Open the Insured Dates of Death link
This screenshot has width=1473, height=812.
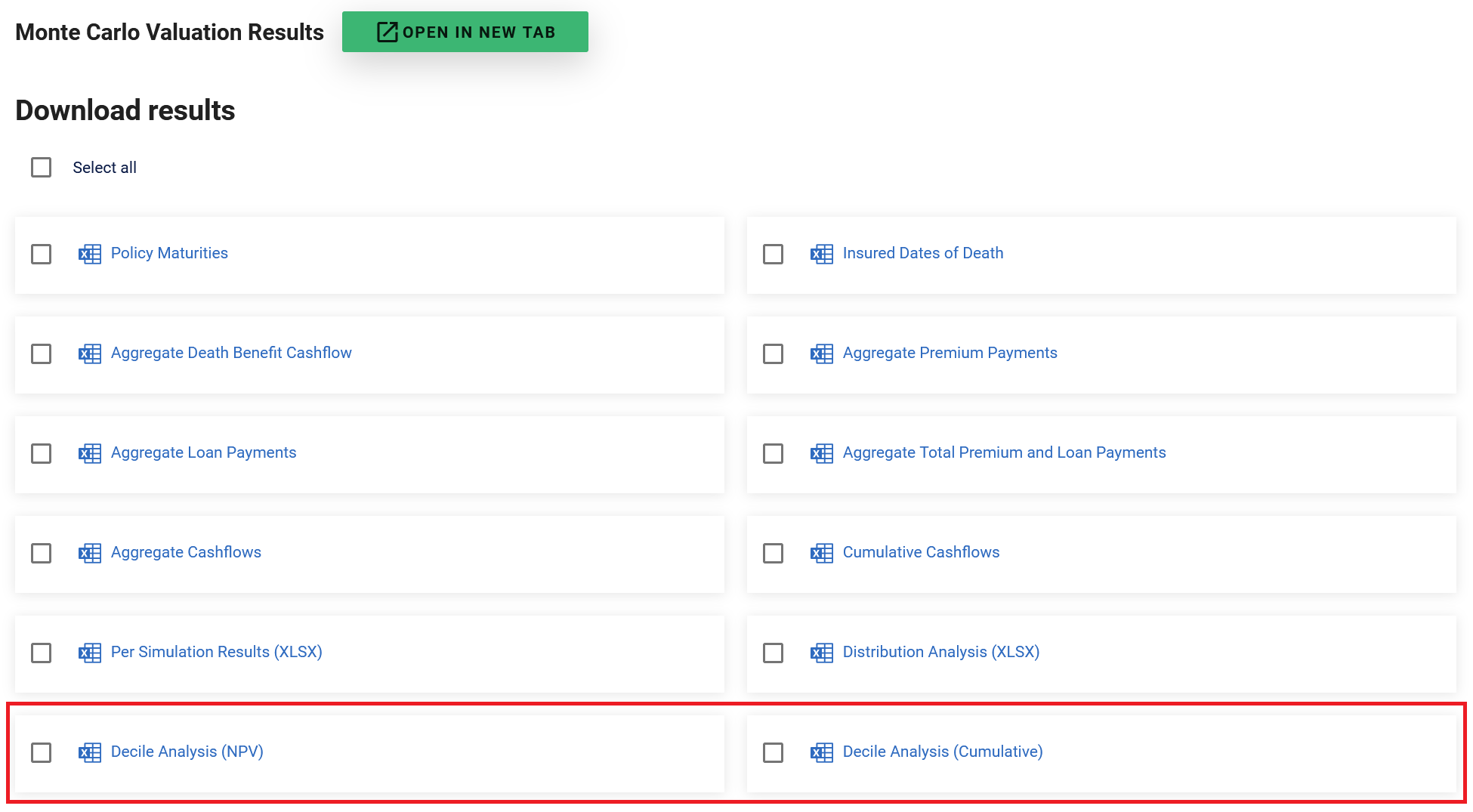922,253
